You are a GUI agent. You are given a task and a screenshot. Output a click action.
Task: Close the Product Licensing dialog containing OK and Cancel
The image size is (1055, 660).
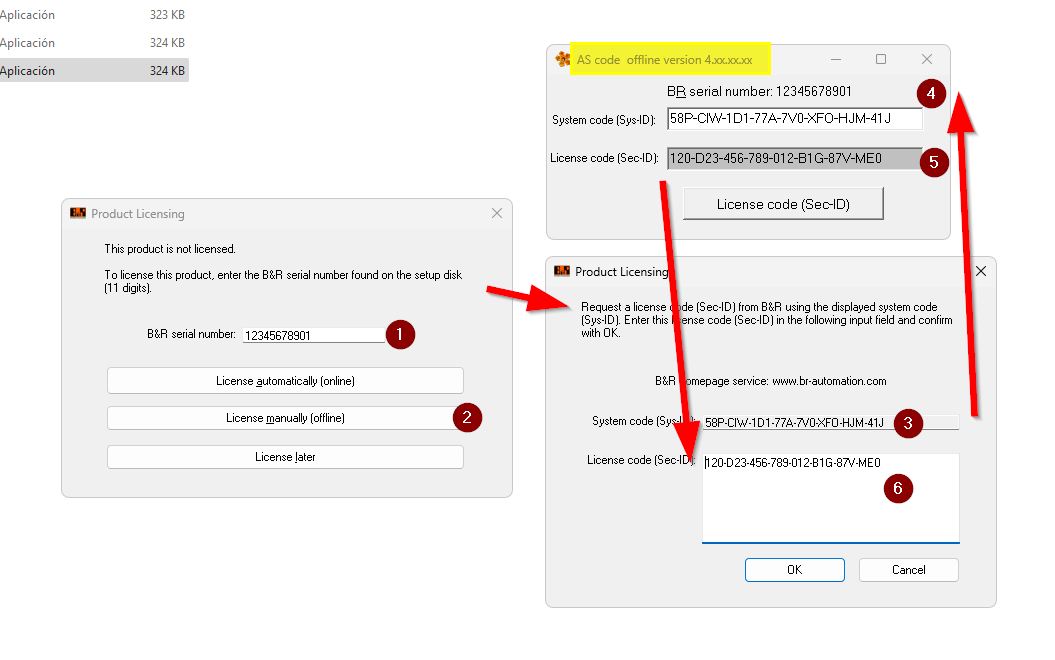tap(981, 271)
